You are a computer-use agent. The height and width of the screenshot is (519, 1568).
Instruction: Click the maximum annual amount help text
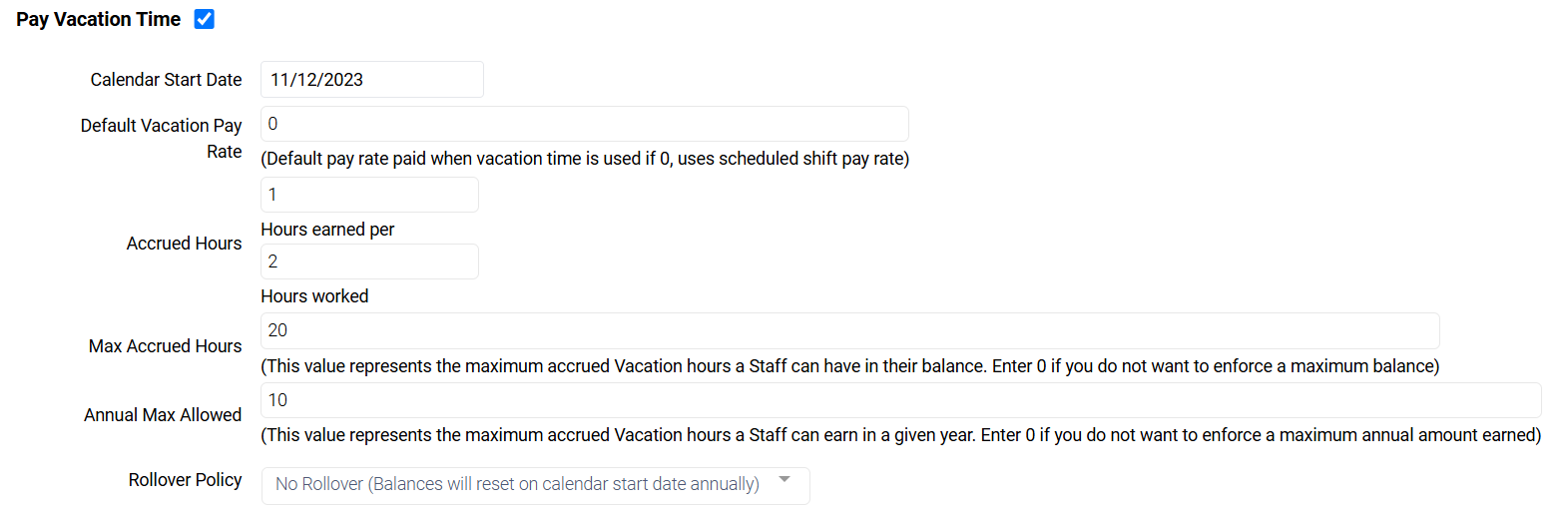[900, 435]
